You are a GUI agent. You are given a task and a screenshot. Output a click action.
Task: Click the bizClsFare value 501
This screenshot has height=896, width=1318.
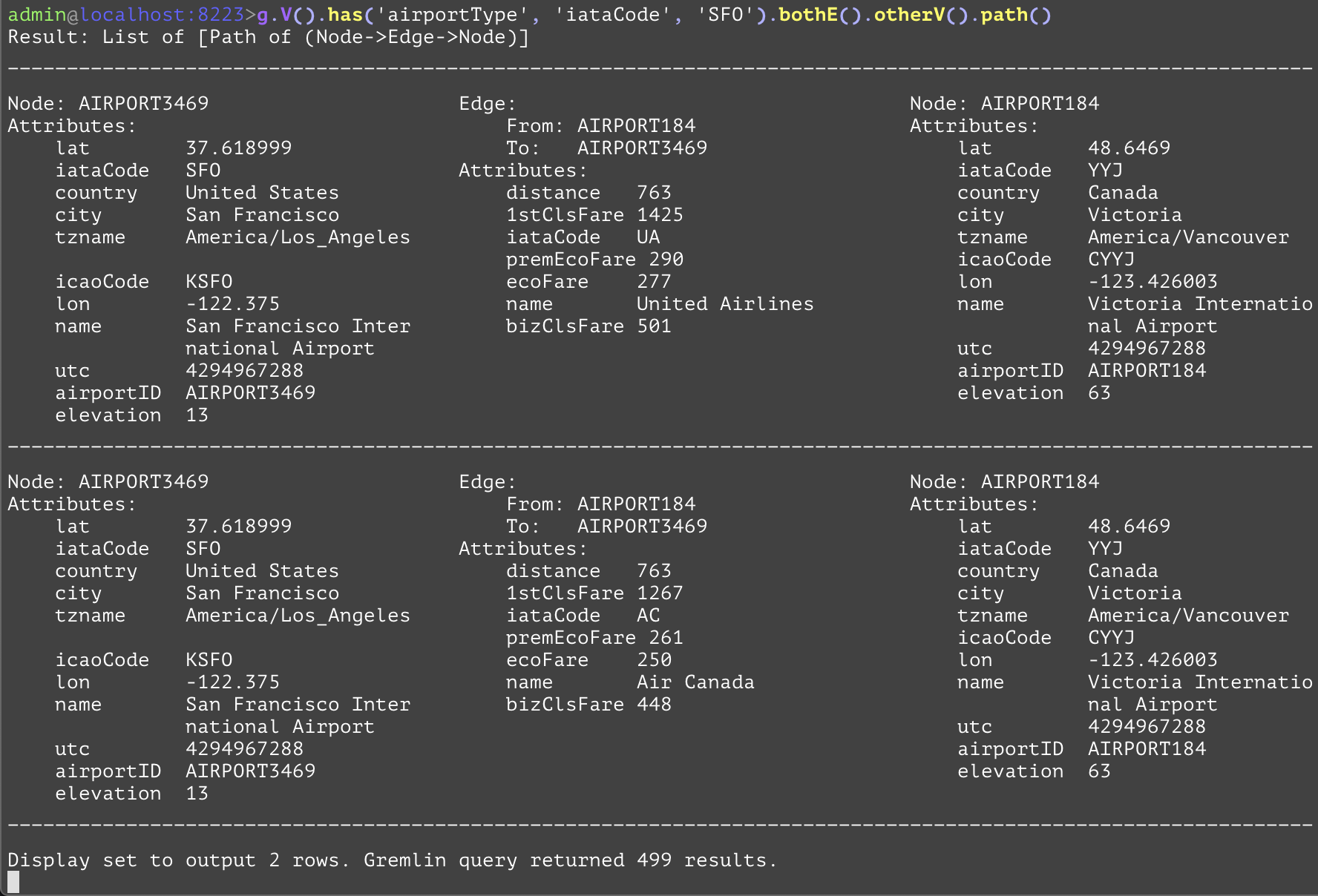pos(654,326)
